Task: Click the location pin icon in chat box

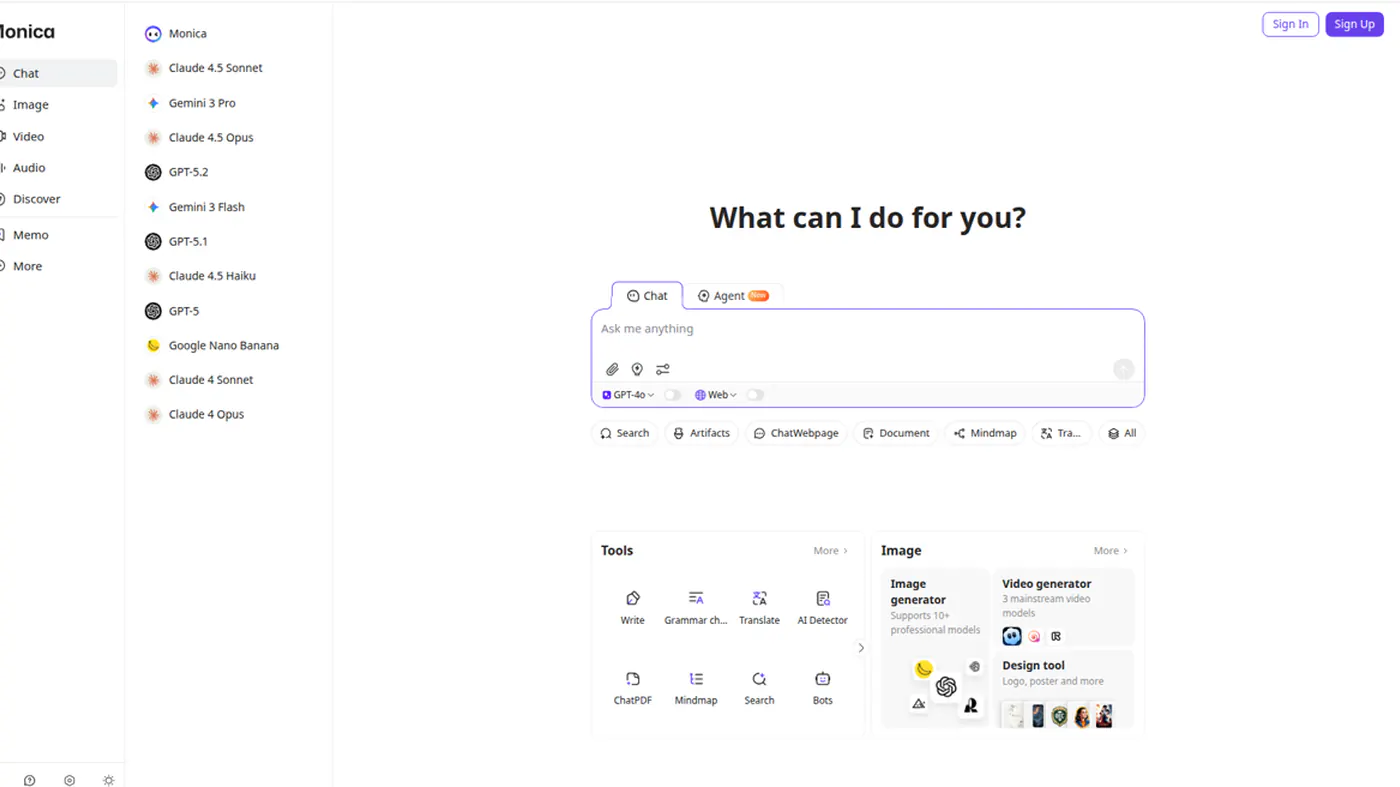Action: click(x=637, y=369)
